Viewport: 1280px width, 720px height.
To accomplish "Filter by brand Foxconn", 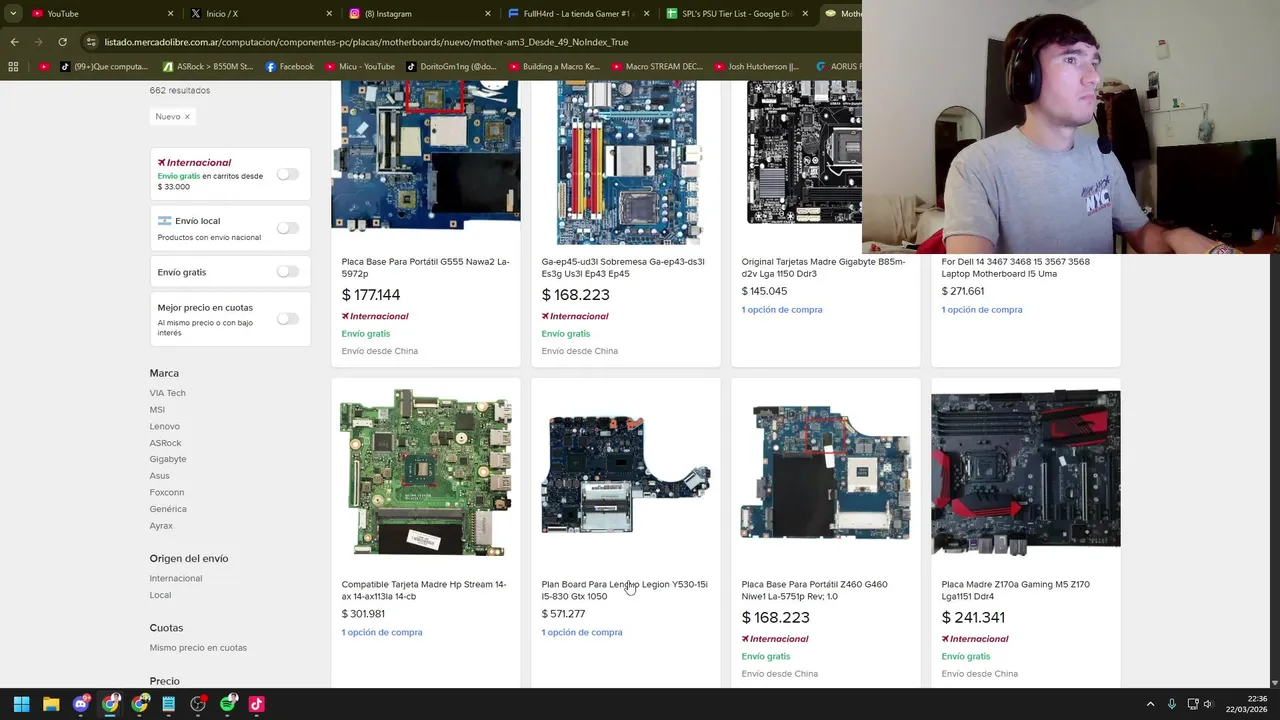I will tap(167, 492).
